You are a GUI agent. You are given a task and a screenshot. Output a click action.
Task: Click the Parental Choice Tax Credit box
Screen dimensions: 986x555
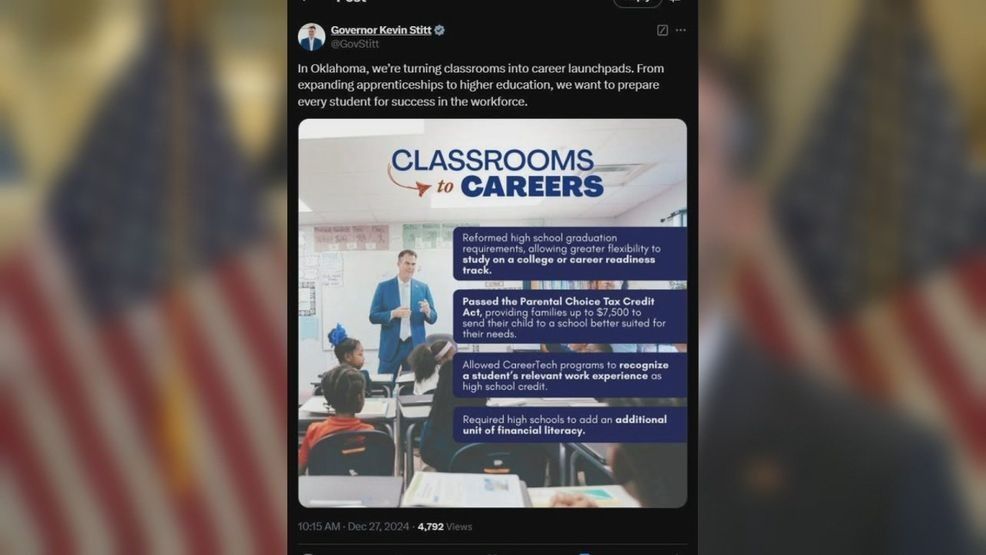point(570,317)
